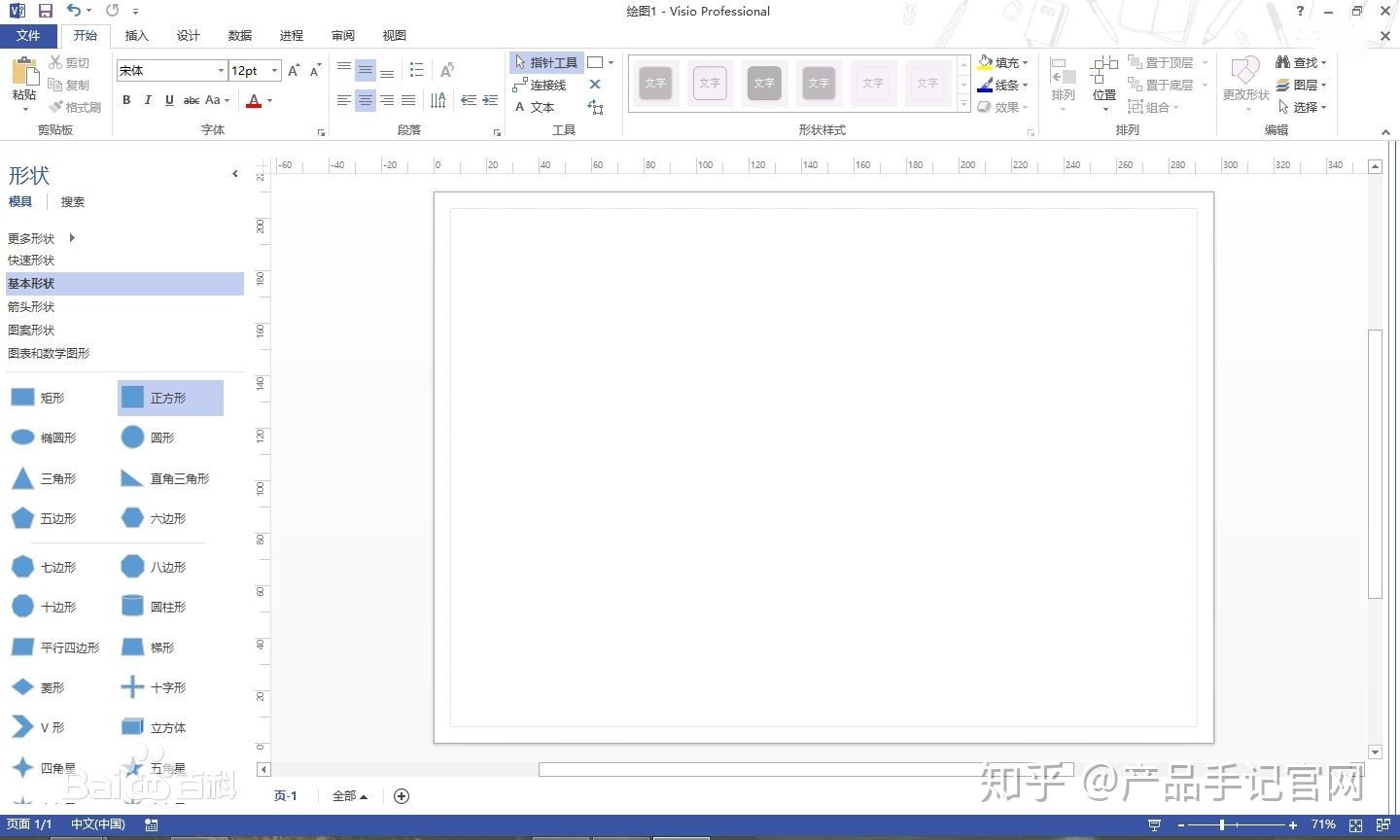
Task: Open the Search (搜索) link in Shapes pane
Action: (x=73, y=202)
